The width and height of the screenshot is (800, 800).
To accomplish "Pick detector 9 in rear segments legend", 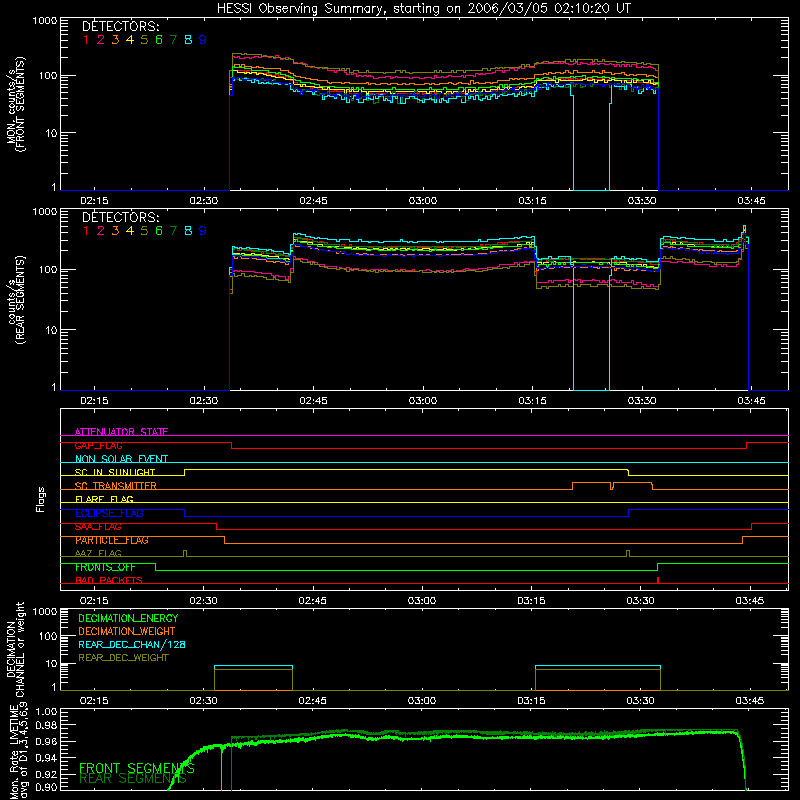I will tap(203, 231).
